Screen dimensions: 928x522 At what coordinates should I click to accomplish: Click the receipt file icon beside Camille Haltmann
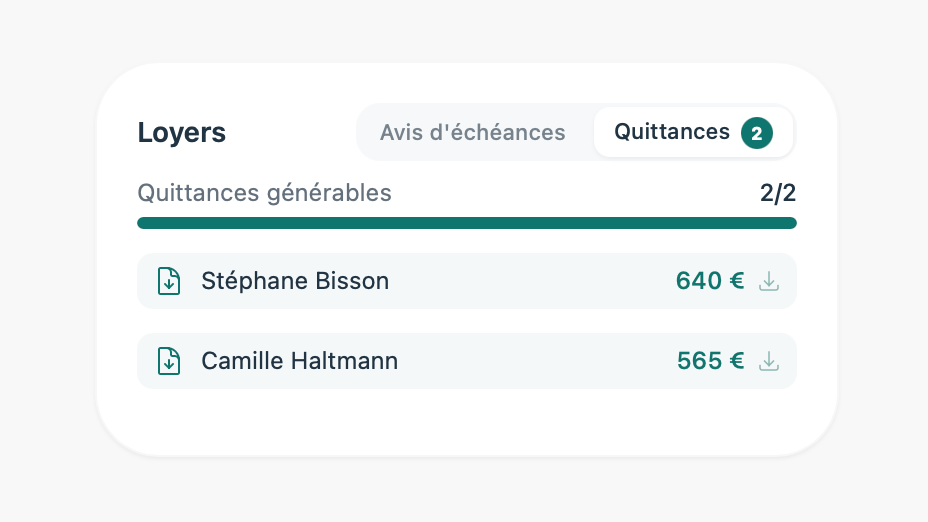(169, 361)
